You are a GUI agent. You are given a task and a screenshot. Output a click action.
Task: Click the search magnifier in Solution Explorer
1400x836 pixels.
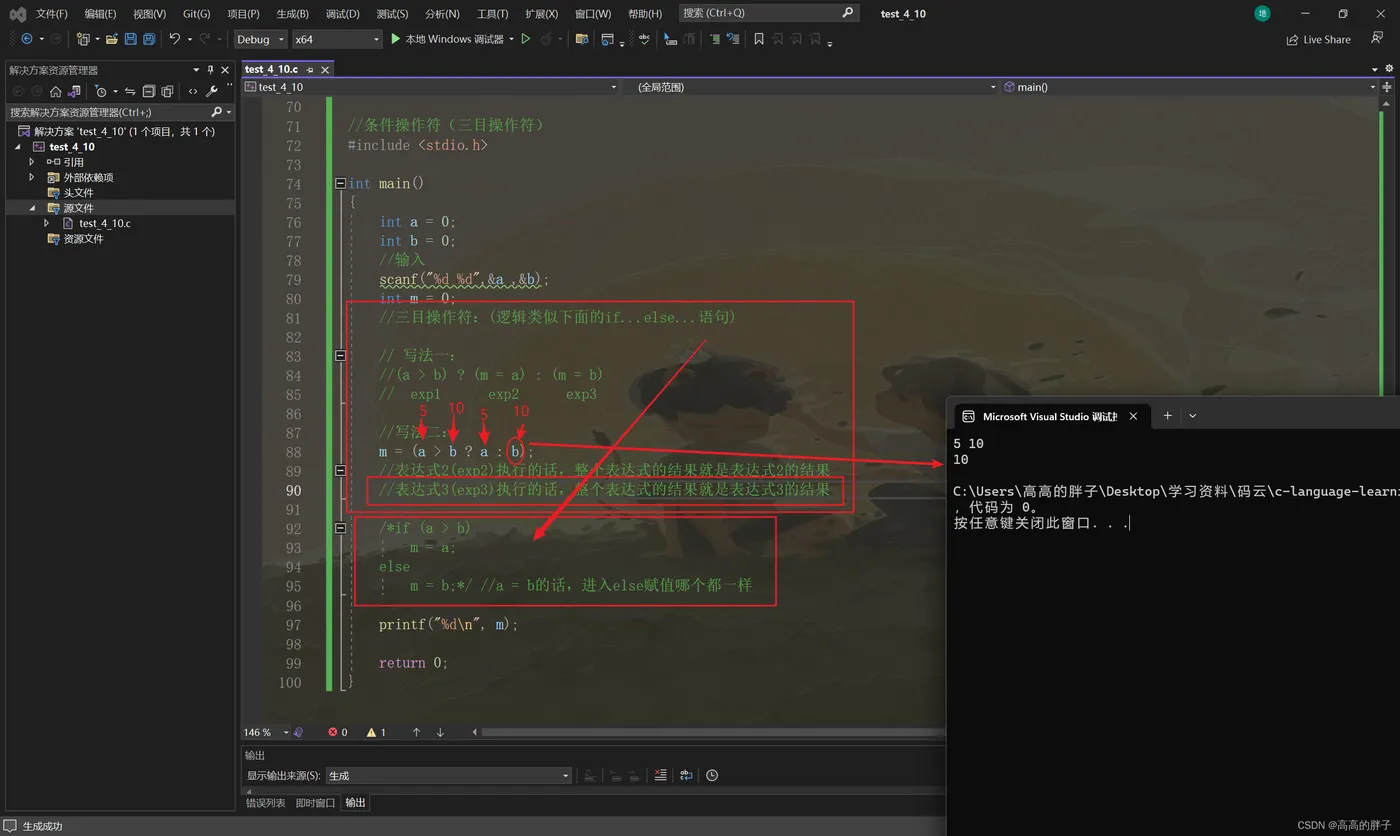216,112
